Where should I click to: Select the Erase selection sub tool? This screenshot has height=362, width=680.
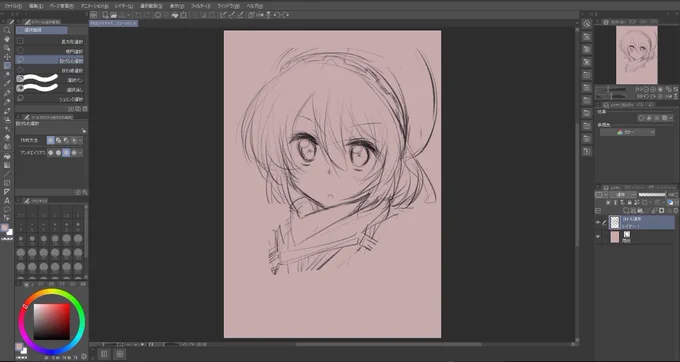(x=49, y=89)
